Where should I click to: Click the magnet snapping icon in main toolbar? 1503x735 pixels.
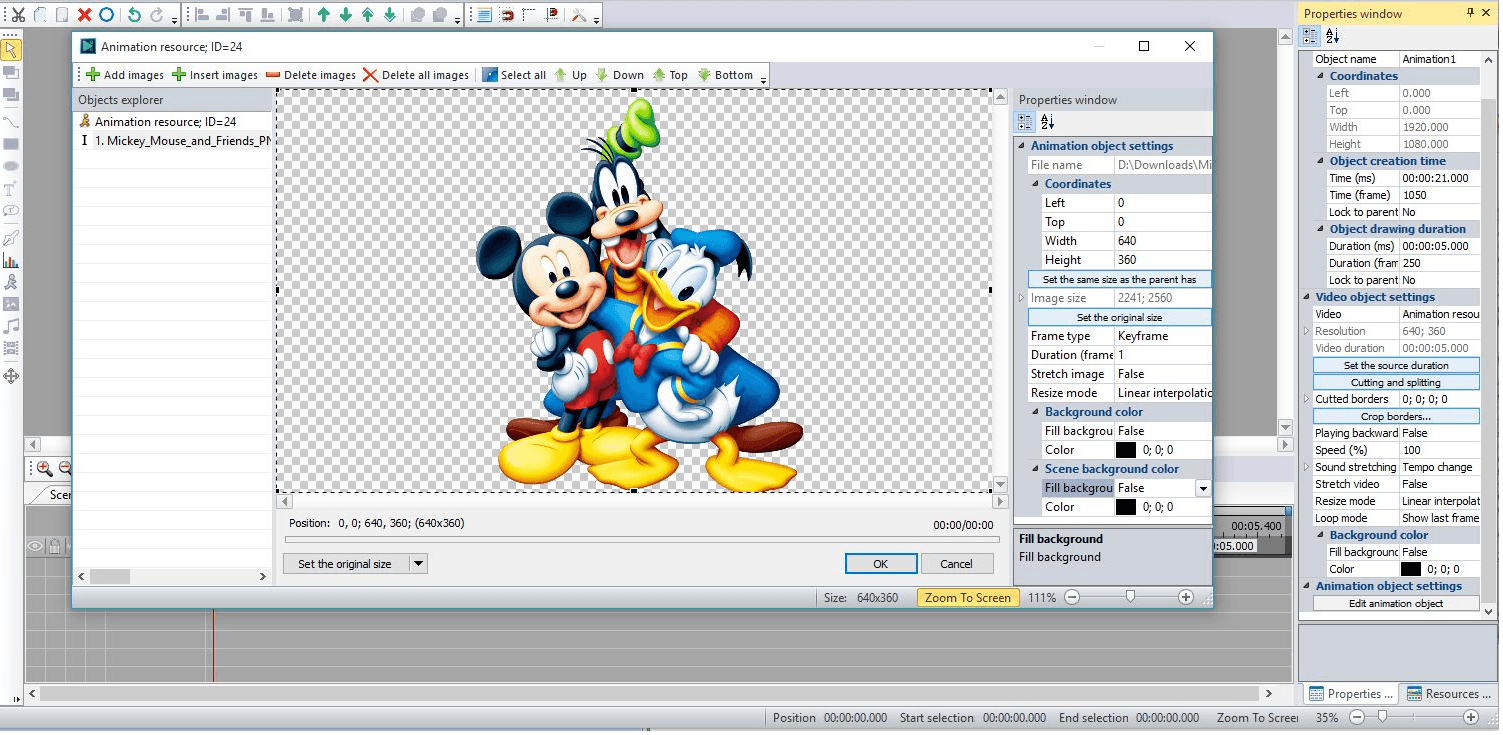(507, 15)
